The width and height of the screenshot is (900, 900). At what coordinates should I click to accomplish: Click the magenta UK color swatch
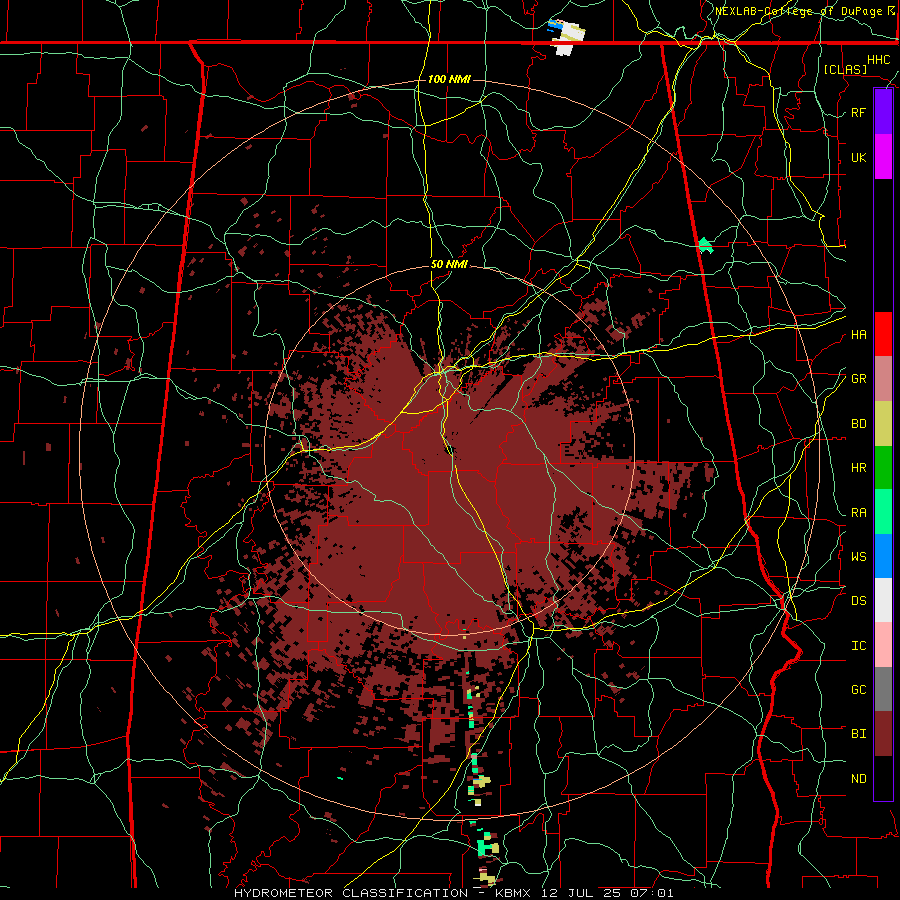[x=883, y=157]
